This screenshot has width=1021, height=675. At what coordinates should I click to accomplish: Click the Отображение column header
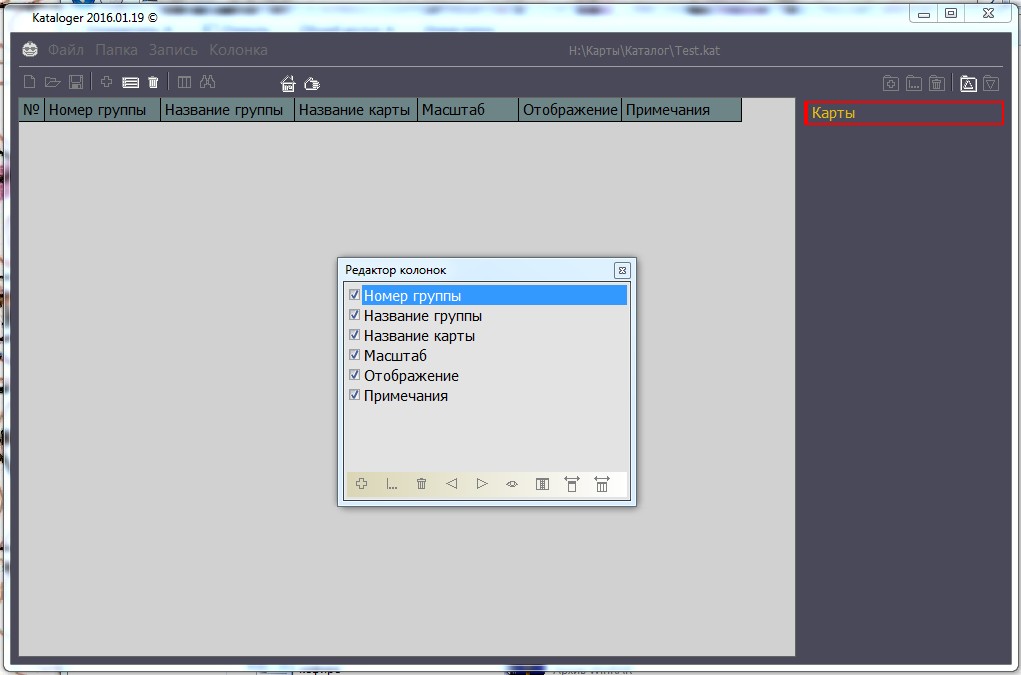coord(570,110)
